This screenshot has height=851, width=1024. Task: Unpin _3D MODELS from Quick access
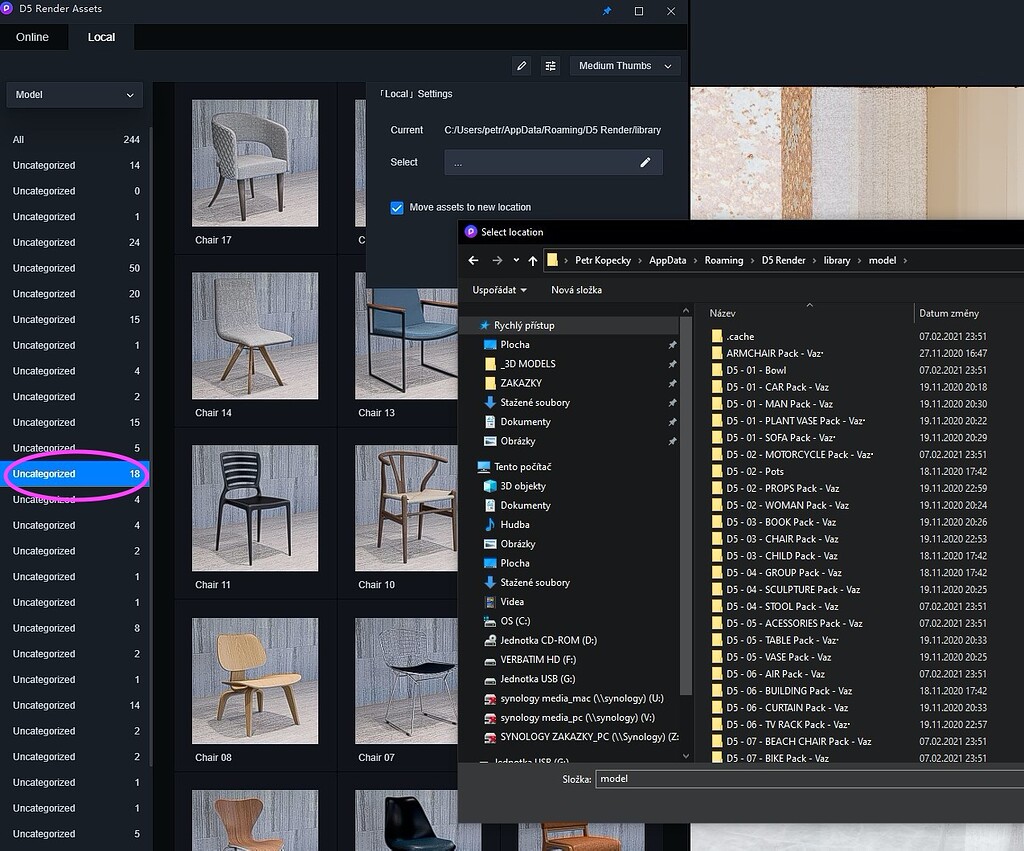click(x=674, y=363)
